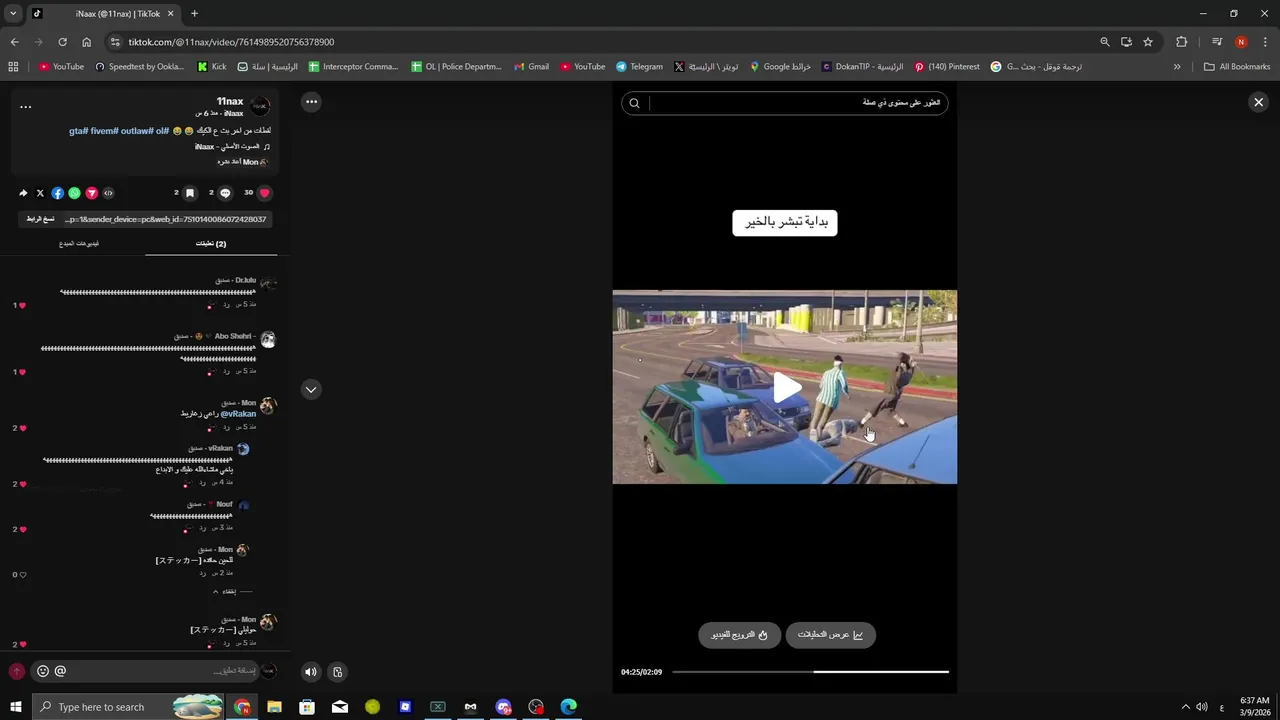1280x720 pixels.
Task: Bookmark the video with the save icon
Action: (x=189, y=193)
